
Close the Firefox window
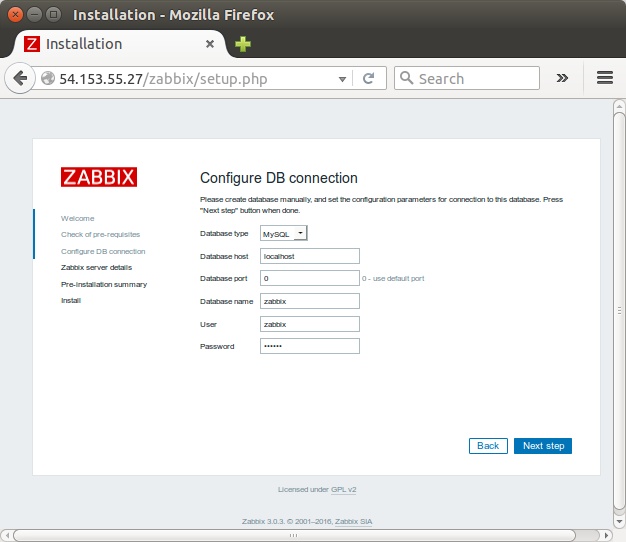15,15
